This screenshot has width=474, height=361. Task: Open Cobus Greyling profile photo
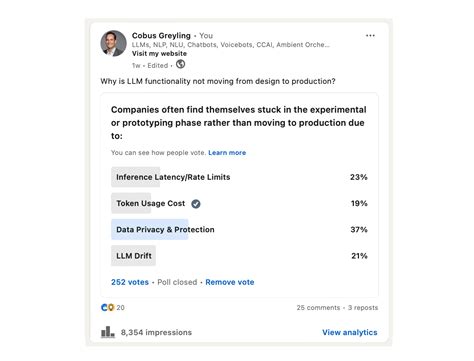114,43
